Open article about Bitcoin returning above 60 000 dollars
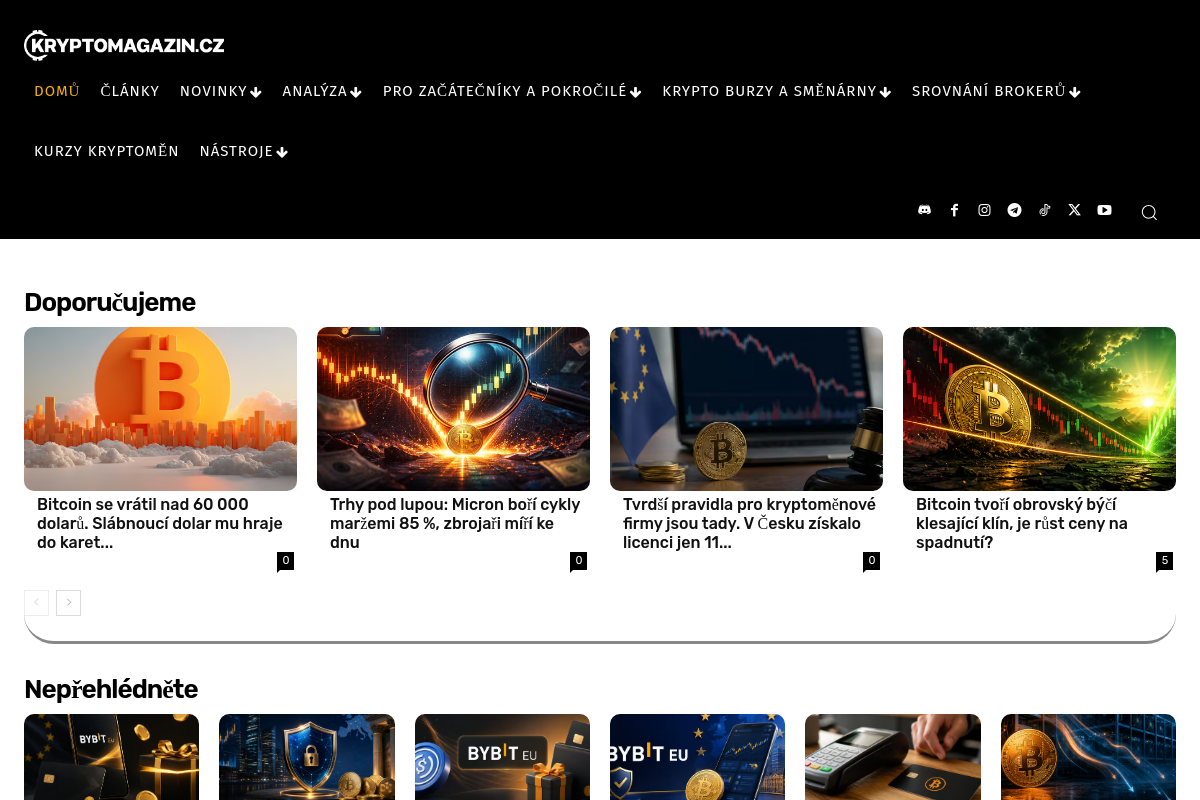 coord(160,523)
